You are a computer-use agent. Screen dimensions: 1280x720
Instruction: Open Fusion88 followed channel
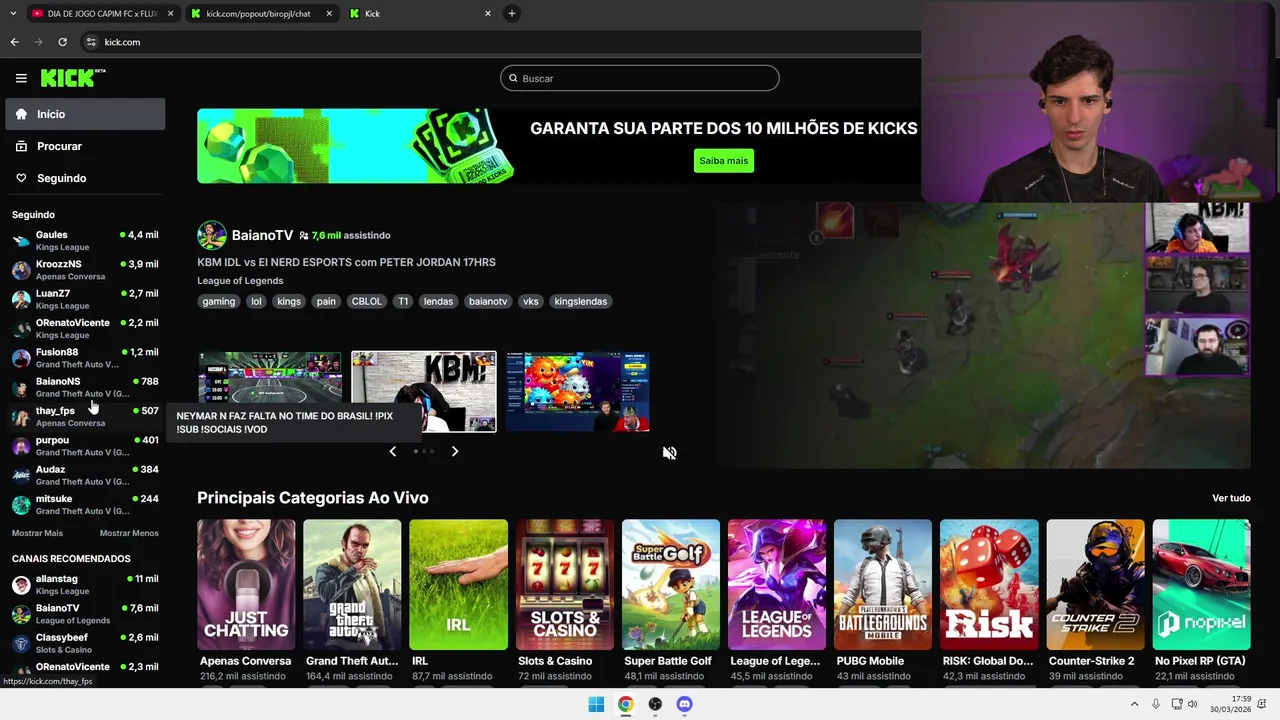pos(85,358)
